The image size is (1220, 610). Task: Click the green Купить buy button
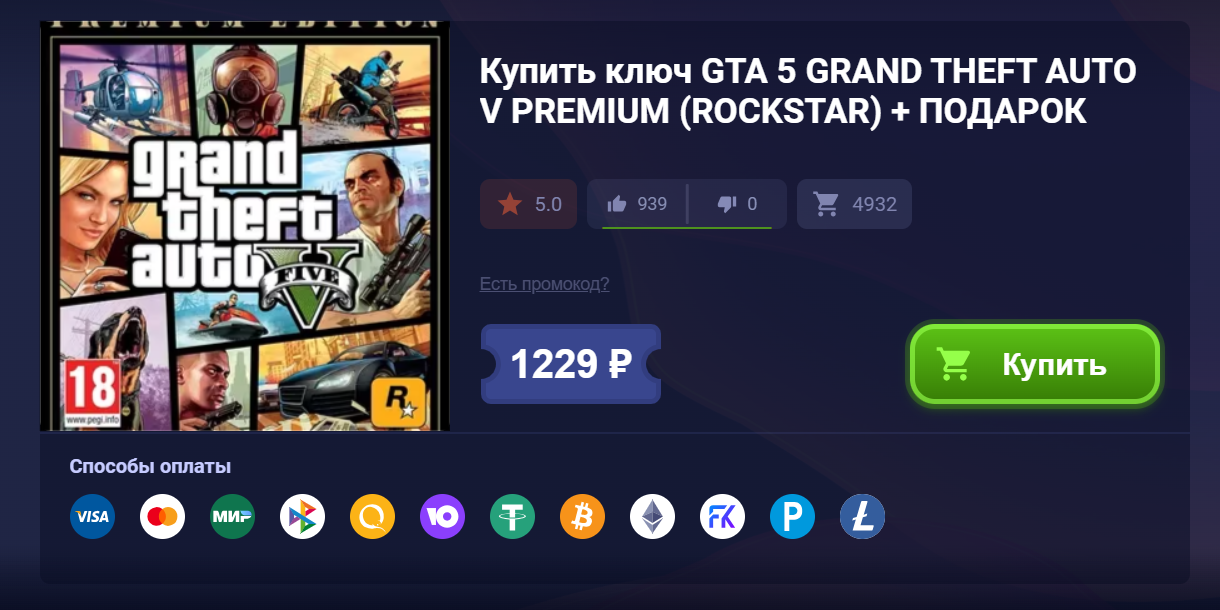[1035, 364]
